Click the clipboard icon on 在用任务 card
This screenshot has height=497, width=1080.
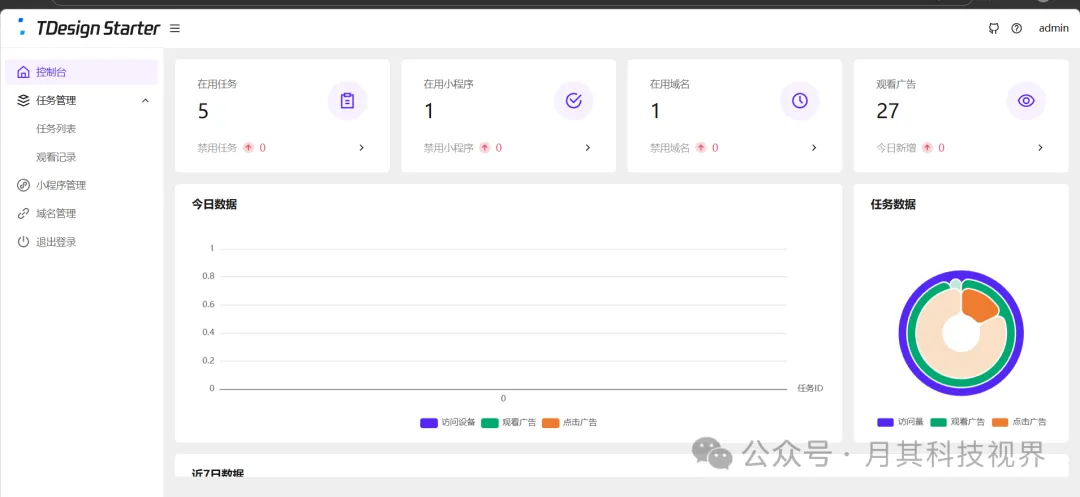[x=347, y=100]
